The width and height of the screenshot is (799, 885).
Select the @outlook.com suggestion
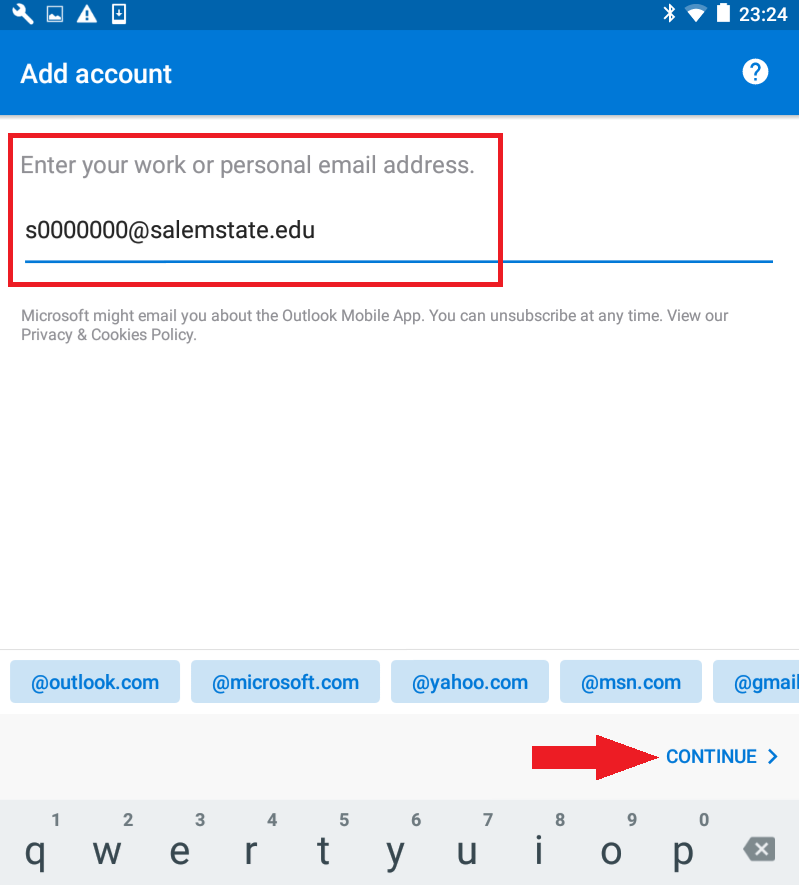coord(95,682)
